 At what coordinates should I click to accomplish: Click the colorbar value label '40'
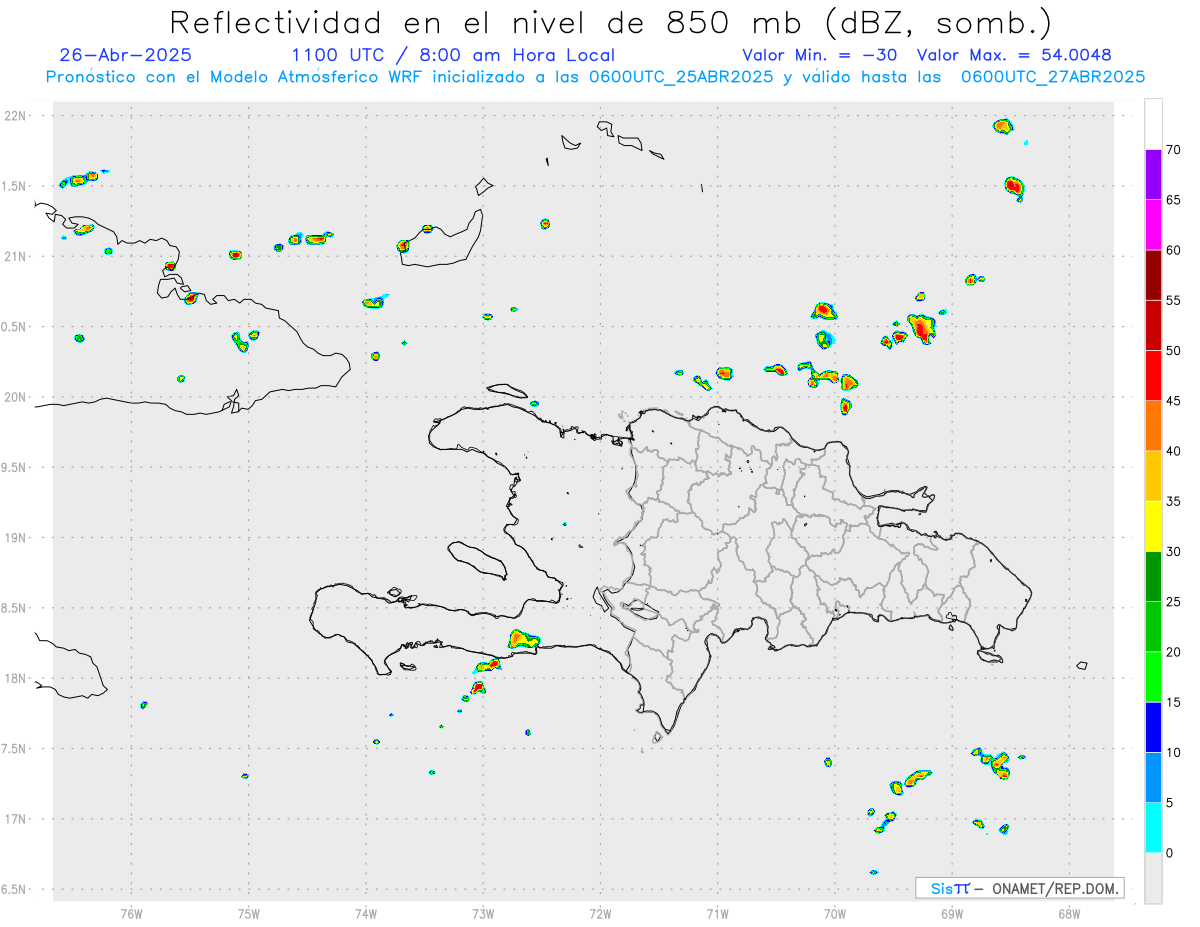pyautogui.click(x=1173, y=451)
